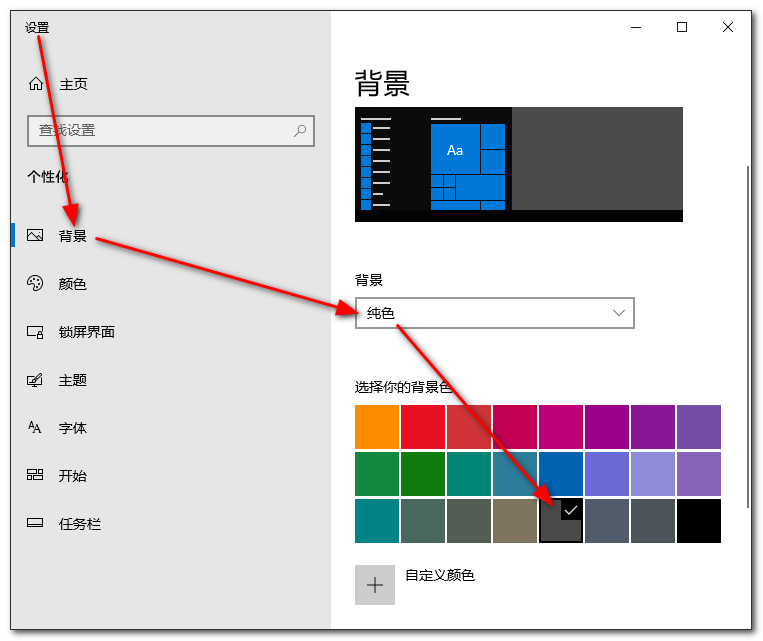Maximize the Settings window

tap(682, 27)
